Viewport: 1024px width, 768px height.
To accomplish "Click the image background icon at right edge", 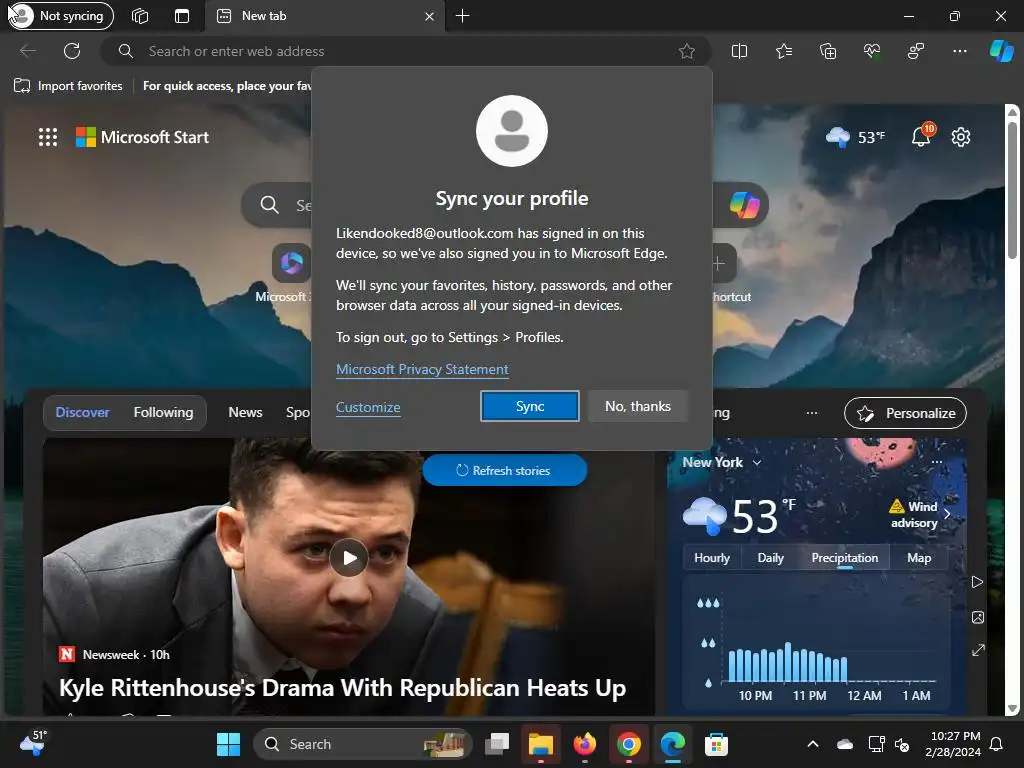I will pyautogui.click(x=978, y=617).
